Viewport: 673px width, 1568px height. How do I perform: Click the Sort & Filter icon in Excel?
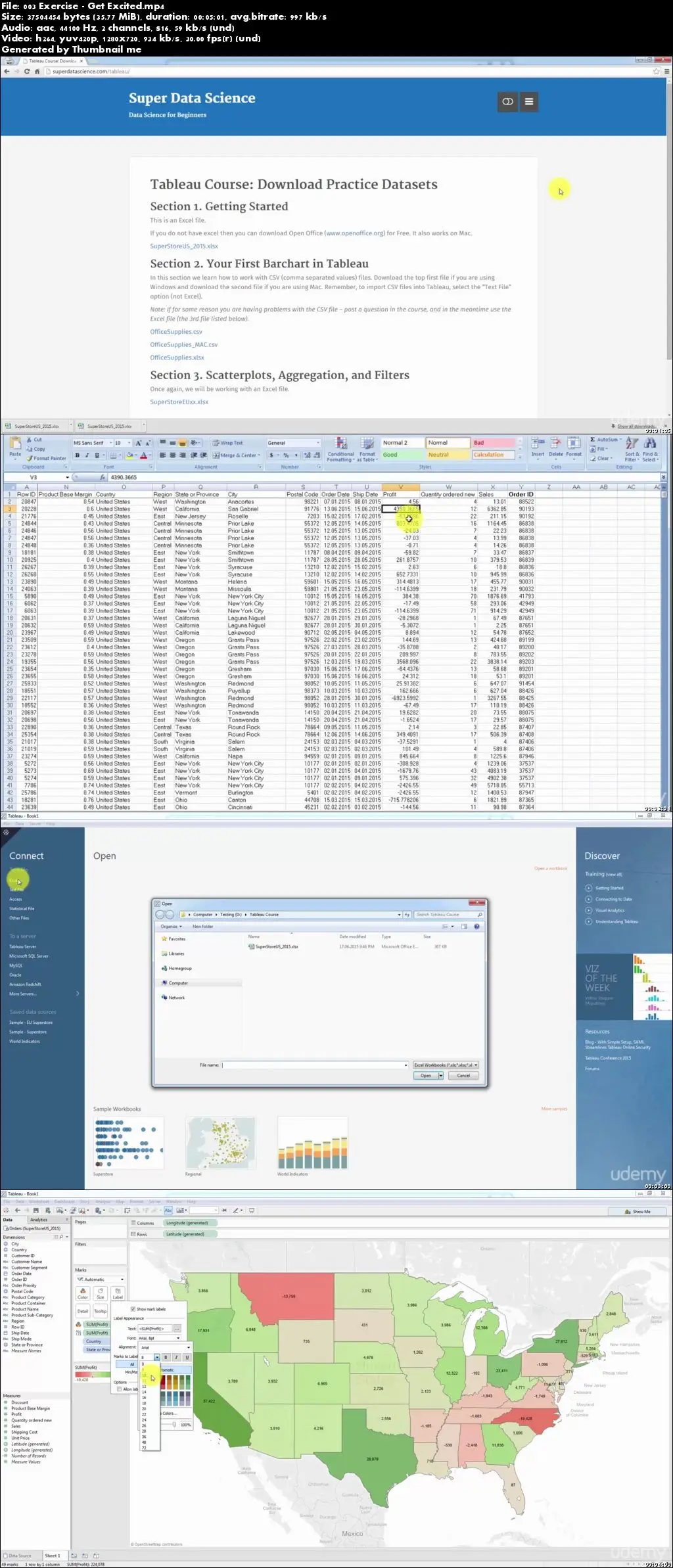pyautogui.click(x=632, y=450)
